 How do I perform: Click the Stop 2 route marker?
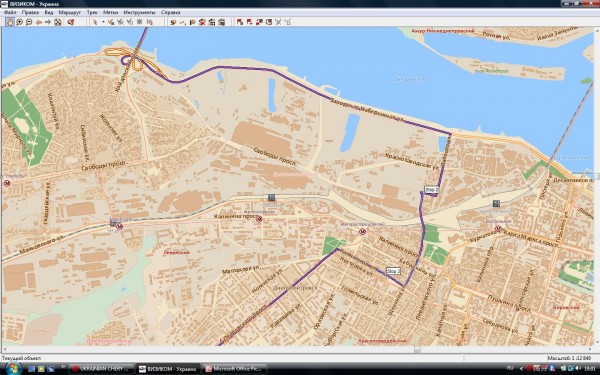431,190
